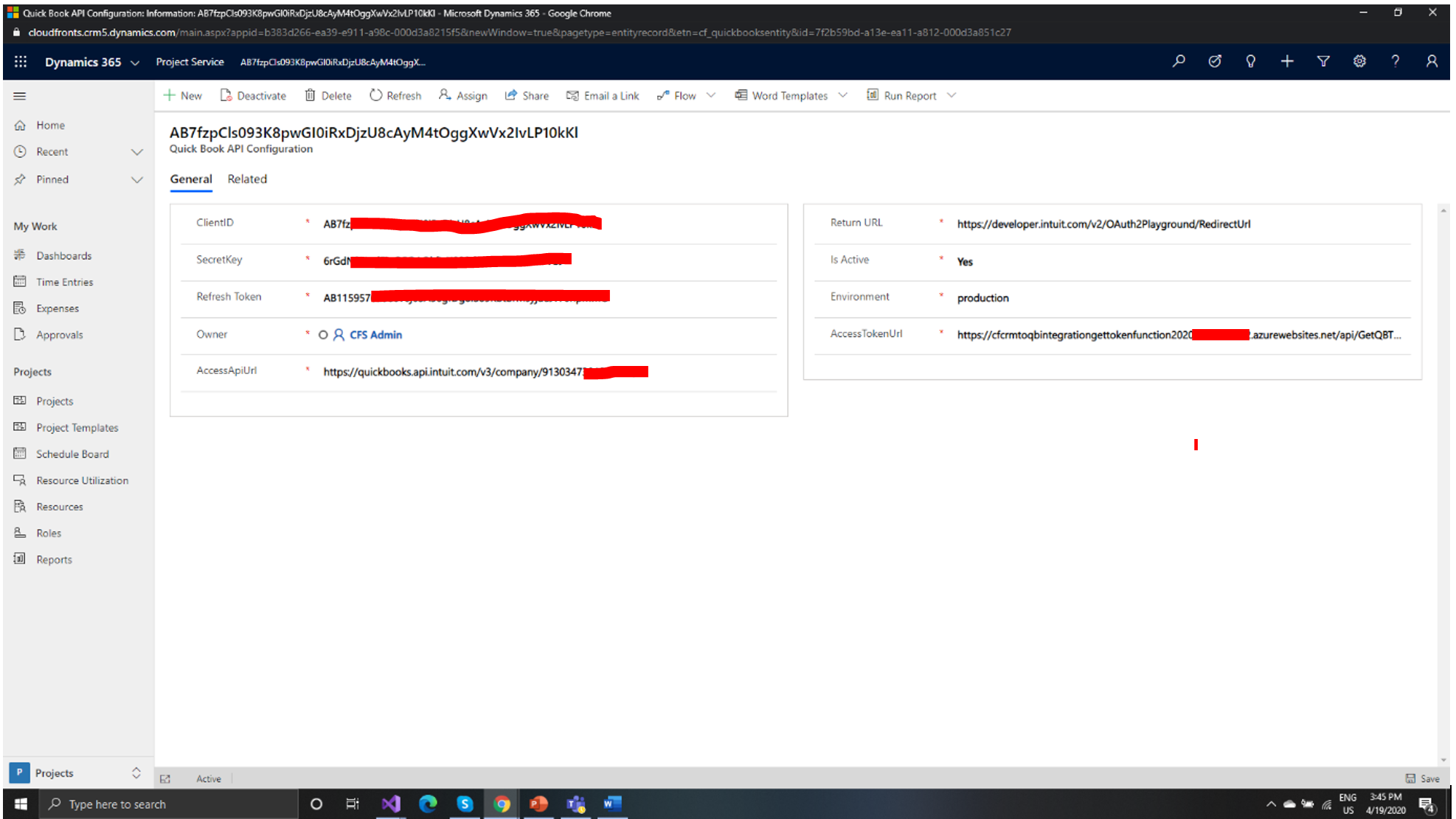Click Share in the command bar

[x=527, y=95]
